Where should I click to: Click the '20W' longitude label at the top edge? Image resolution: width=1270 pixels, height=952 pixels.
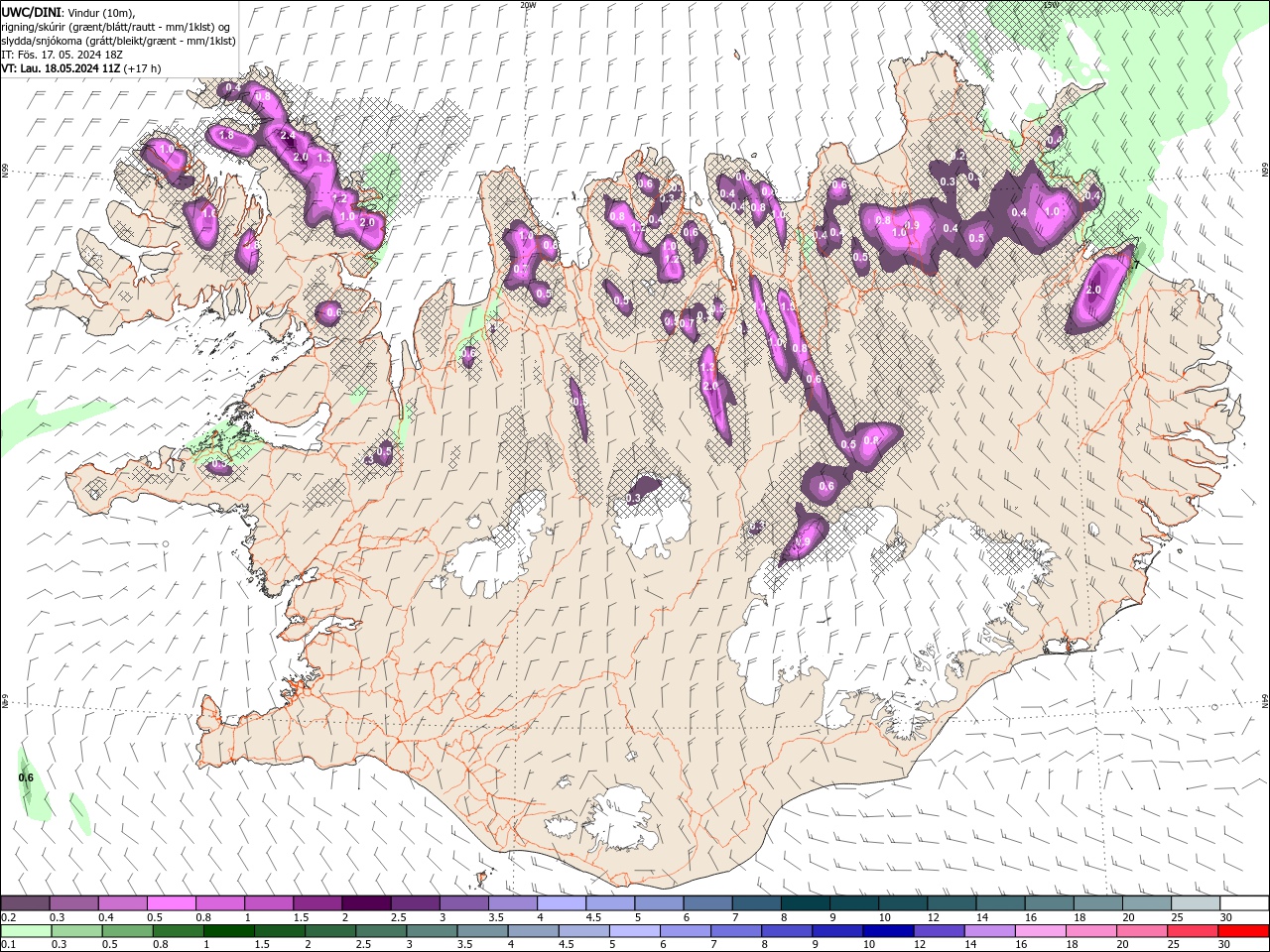click(528, 5)
